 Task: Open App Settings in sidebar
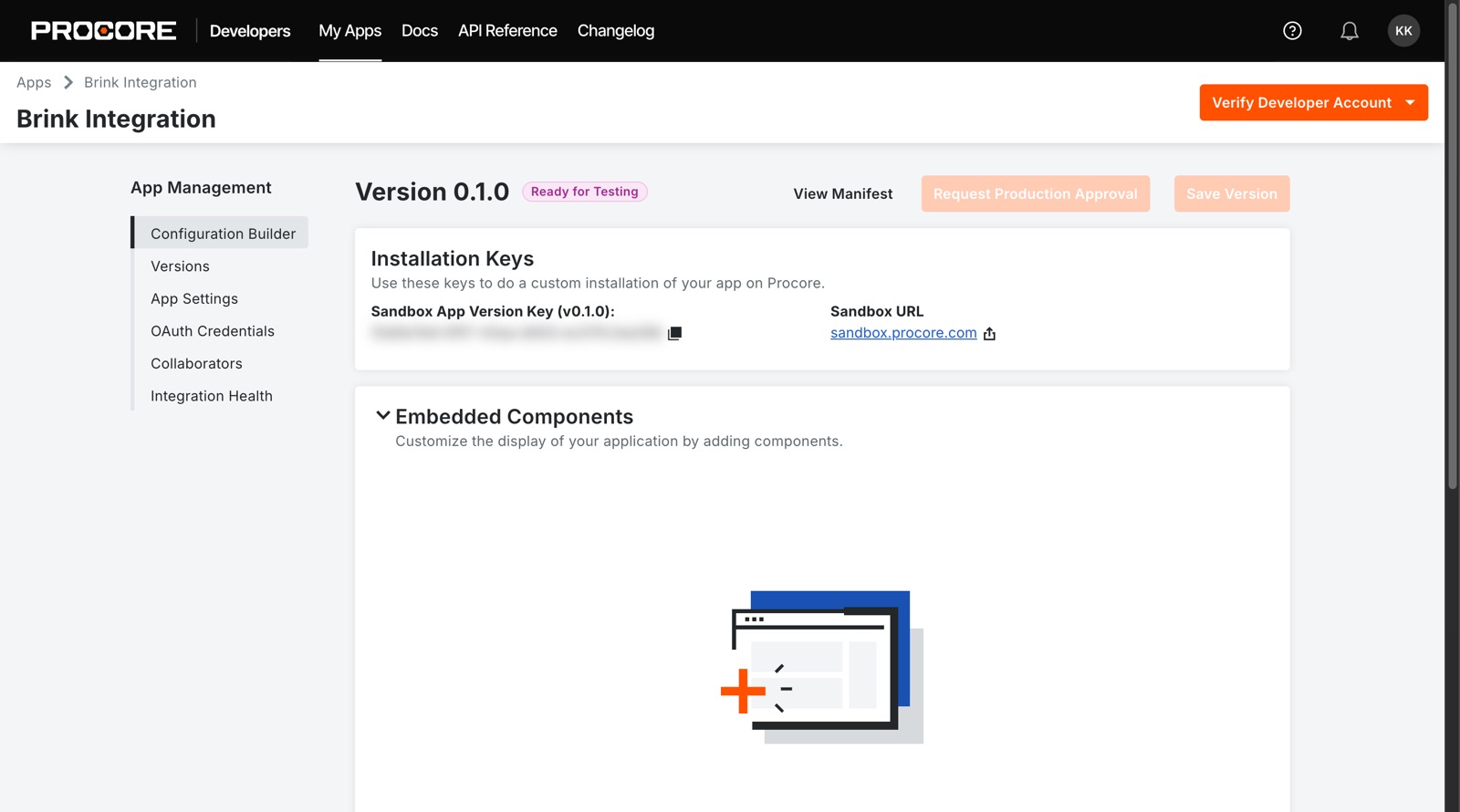[194, 298]
